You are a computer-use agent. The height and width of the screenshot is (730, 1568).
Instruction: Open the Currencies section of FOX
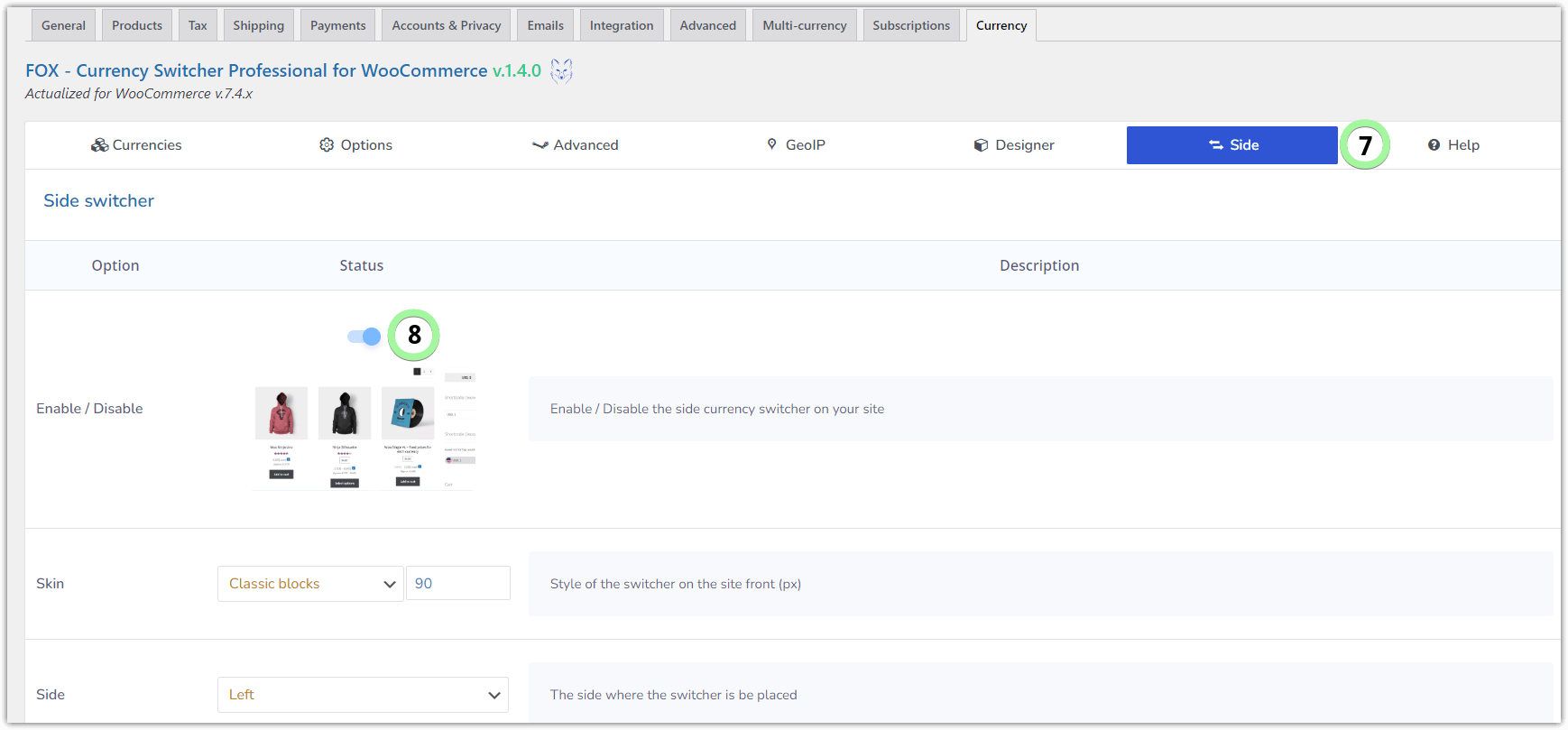click(x=136, y=145)
